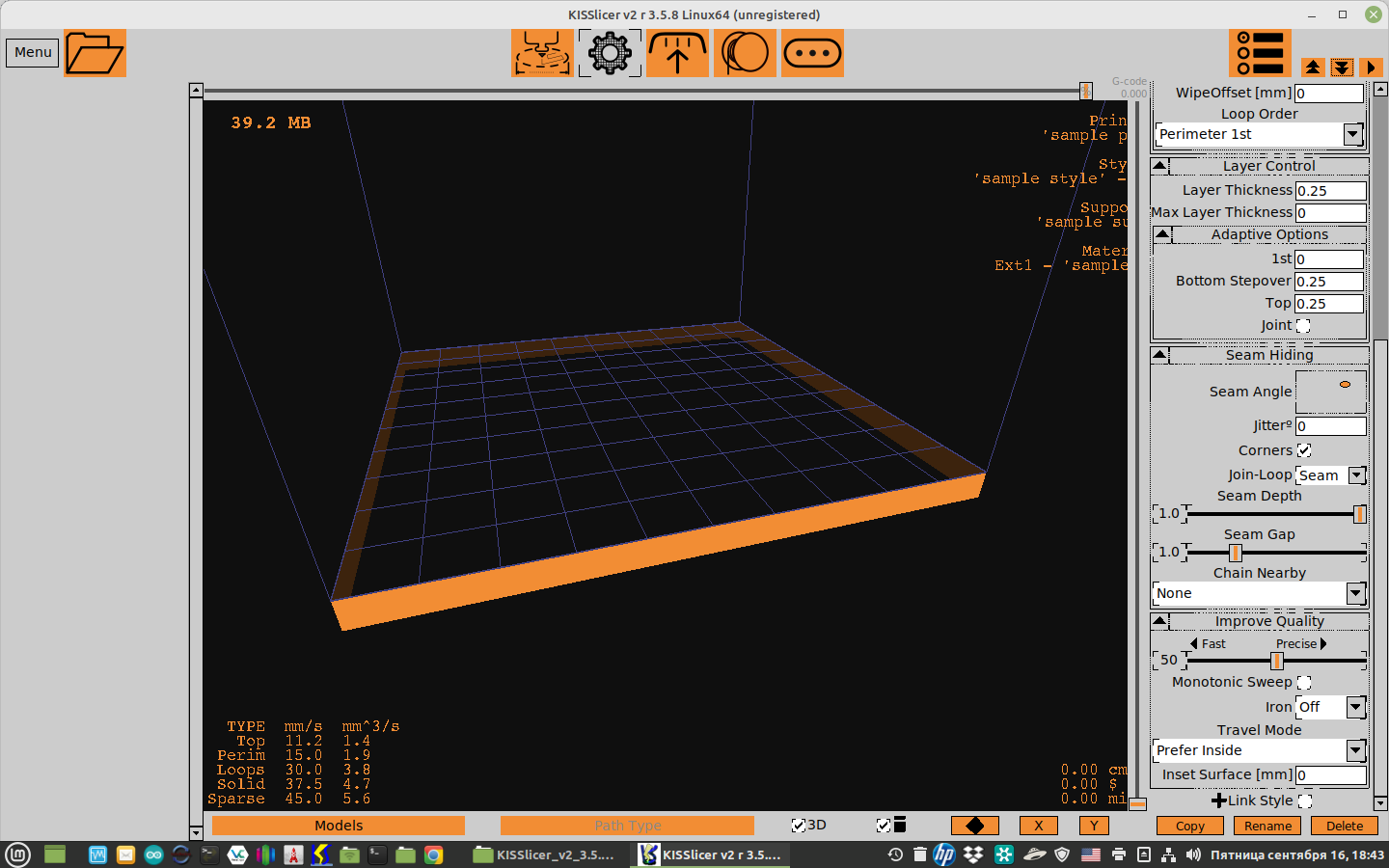Screen dimensions: 1389x868
Task: Open the support settings icon
Action: [x=677, y=53]
